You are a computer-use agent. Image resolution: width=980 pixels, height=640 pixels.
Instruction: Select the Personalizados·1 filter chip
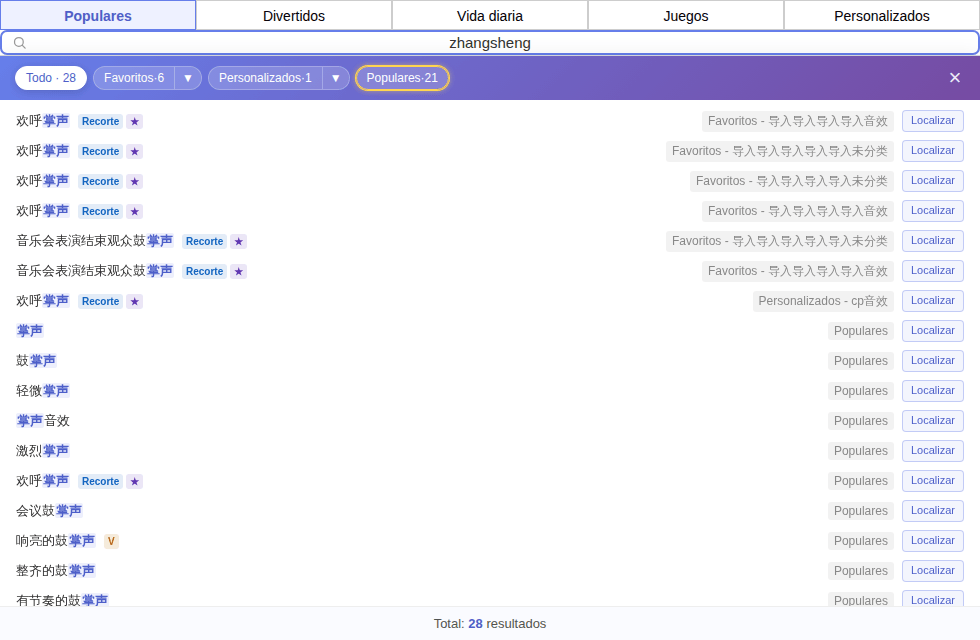[265, 78]
